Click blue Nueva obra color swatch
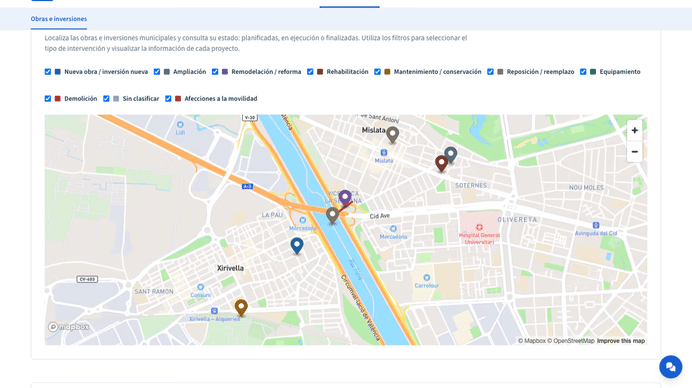692x388 pixels. tap(57, 72)
